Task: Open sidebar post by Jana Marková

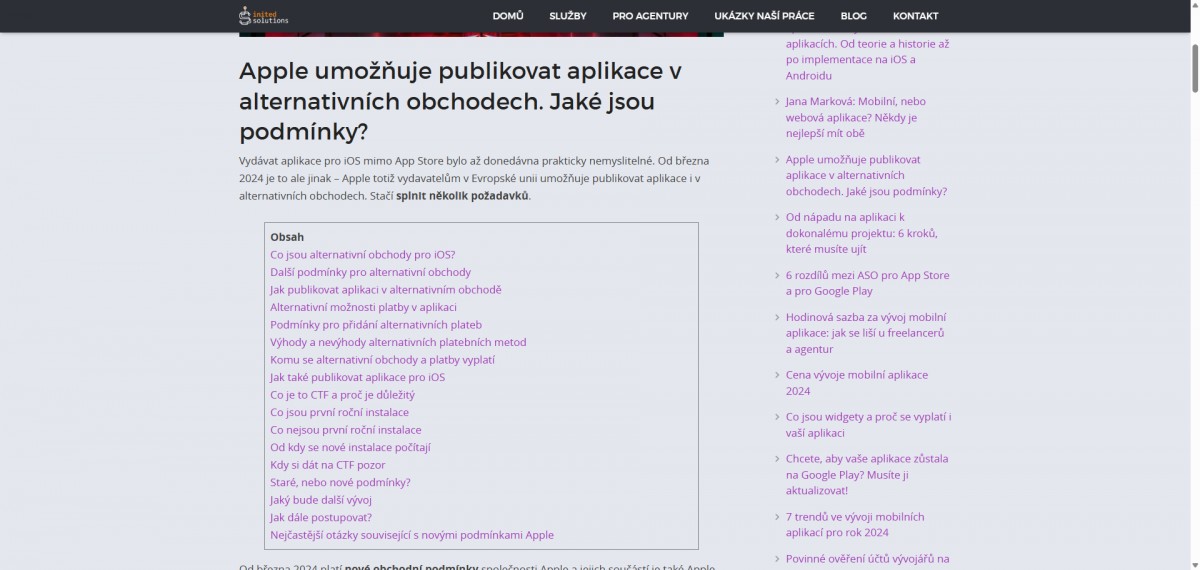Action: point(856,117)
